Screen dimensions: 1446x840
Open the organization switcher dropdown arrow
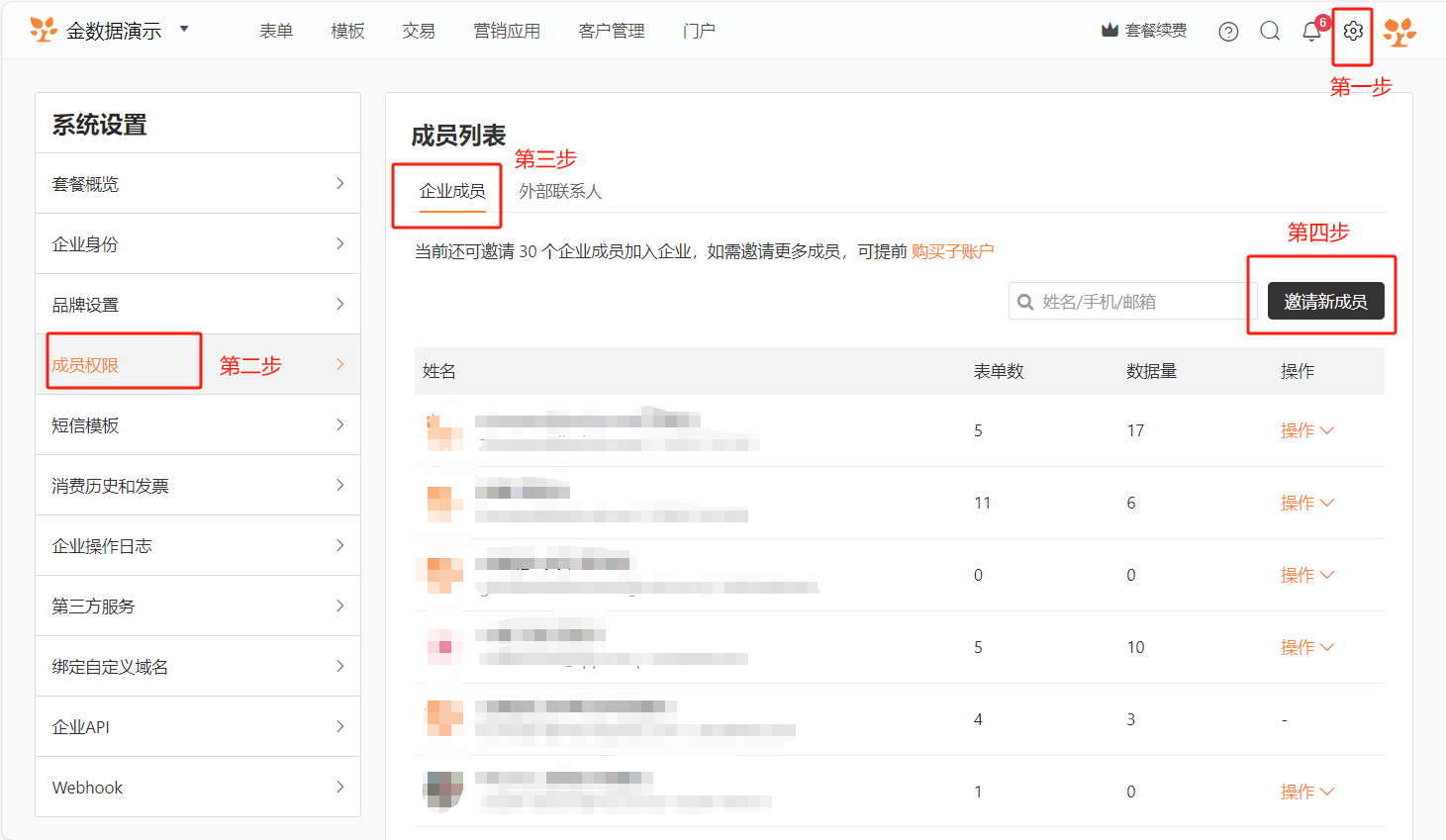(184, 30)
